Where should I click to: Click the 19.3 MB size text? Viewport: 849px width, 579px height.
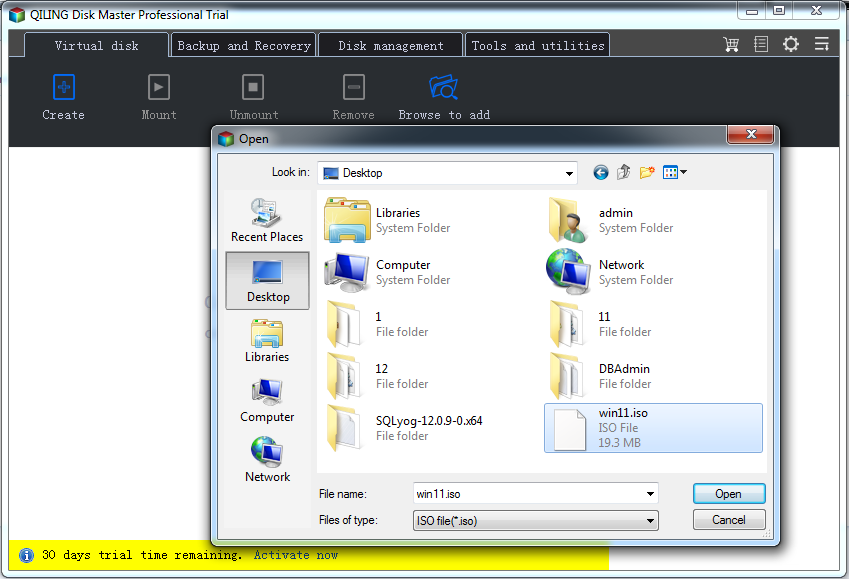[x=619, y=443]
